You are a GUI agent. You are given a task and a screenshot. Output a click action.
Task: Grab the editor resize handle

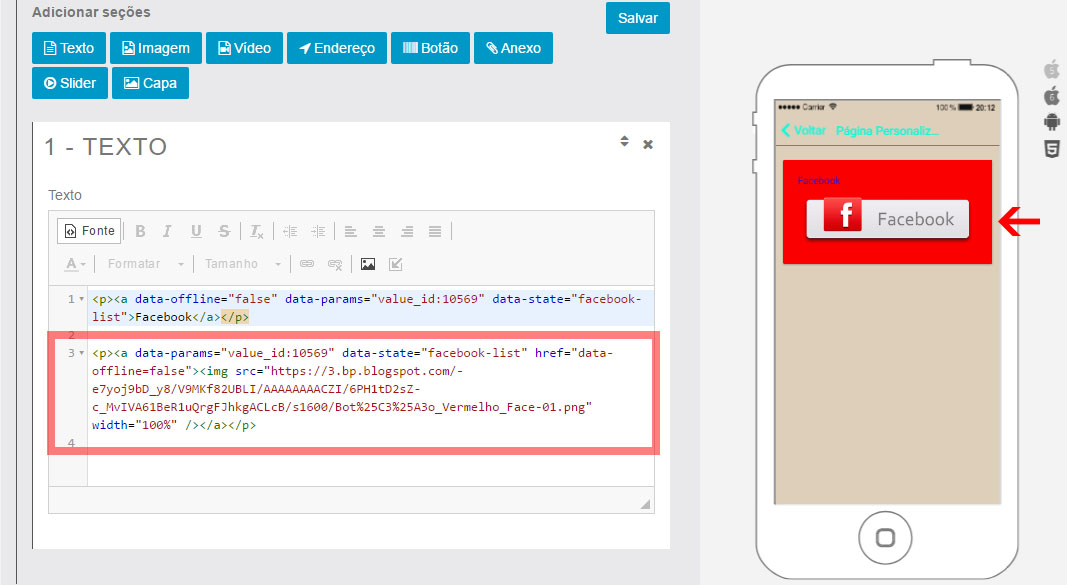645,504
